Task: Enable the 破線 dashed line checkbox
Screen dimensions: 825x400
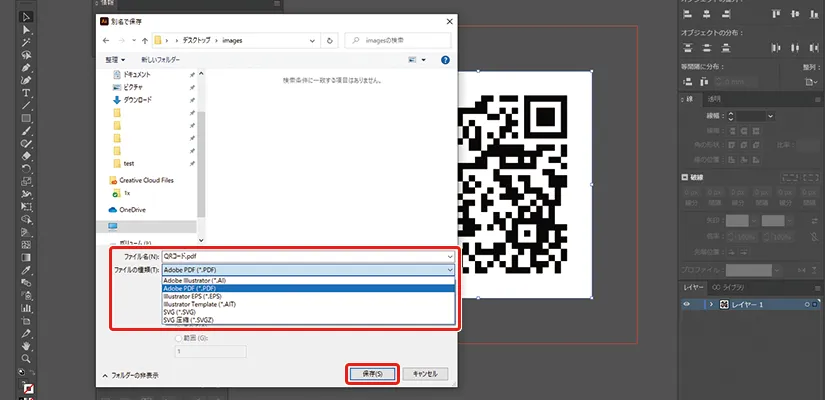Action: coord(685,177)
